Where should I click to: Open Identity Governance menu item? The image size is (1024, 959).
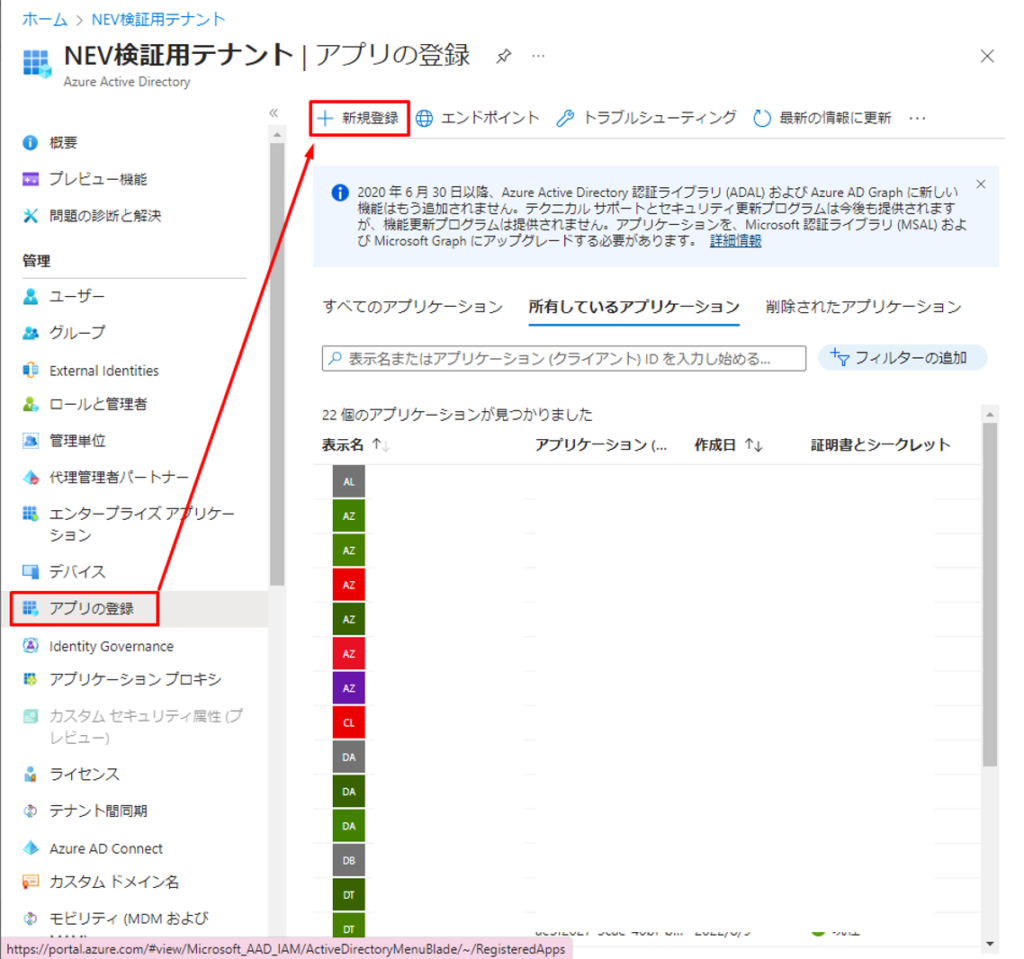click(x=111, y=646)
